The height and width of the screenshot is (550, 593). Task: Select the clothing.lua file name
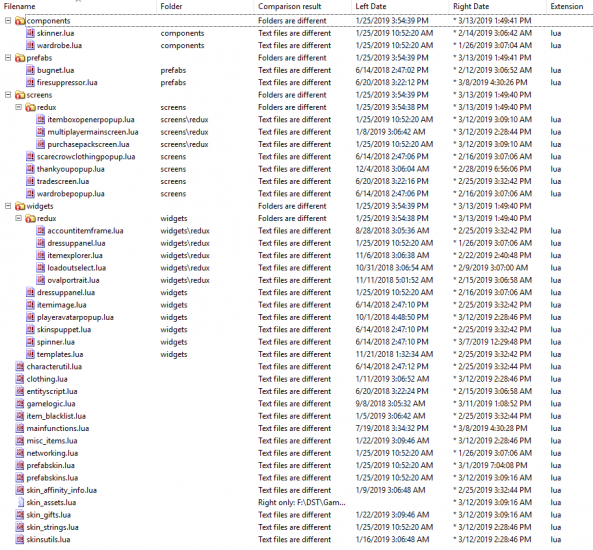[47, 379]
